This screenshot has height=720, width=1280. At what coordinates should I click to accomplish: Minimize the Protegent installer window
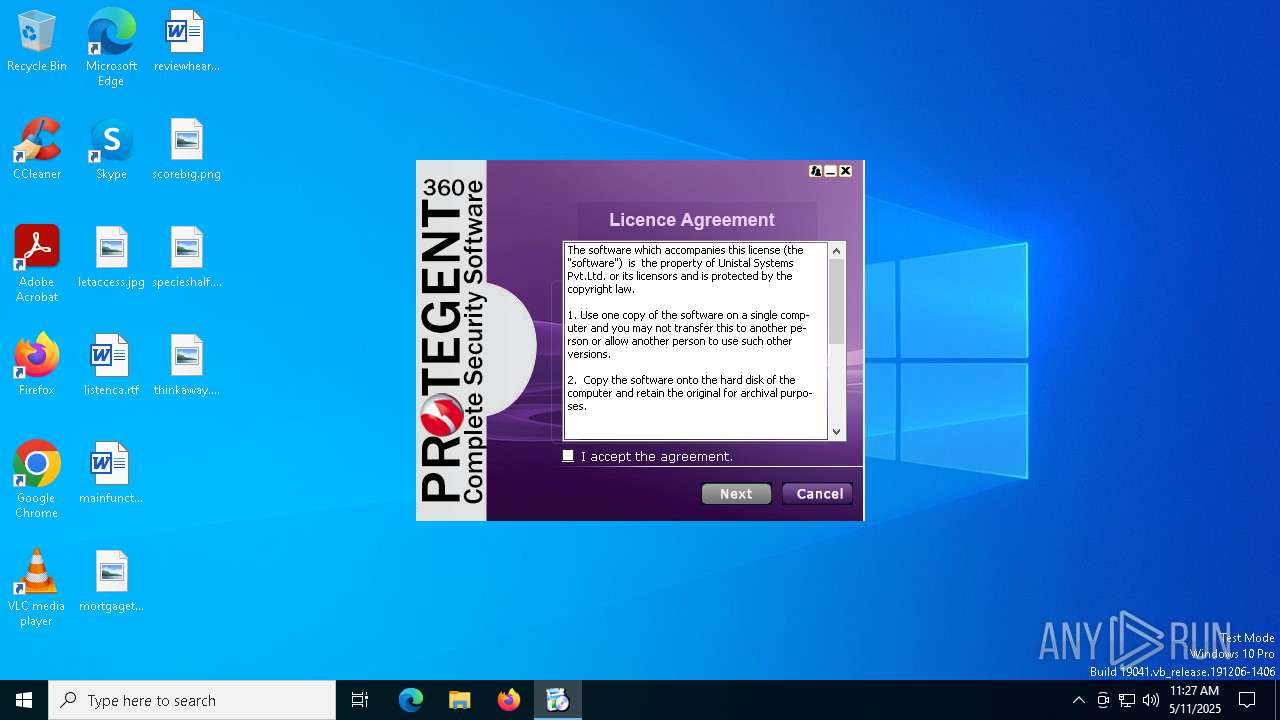click(830, 171)
